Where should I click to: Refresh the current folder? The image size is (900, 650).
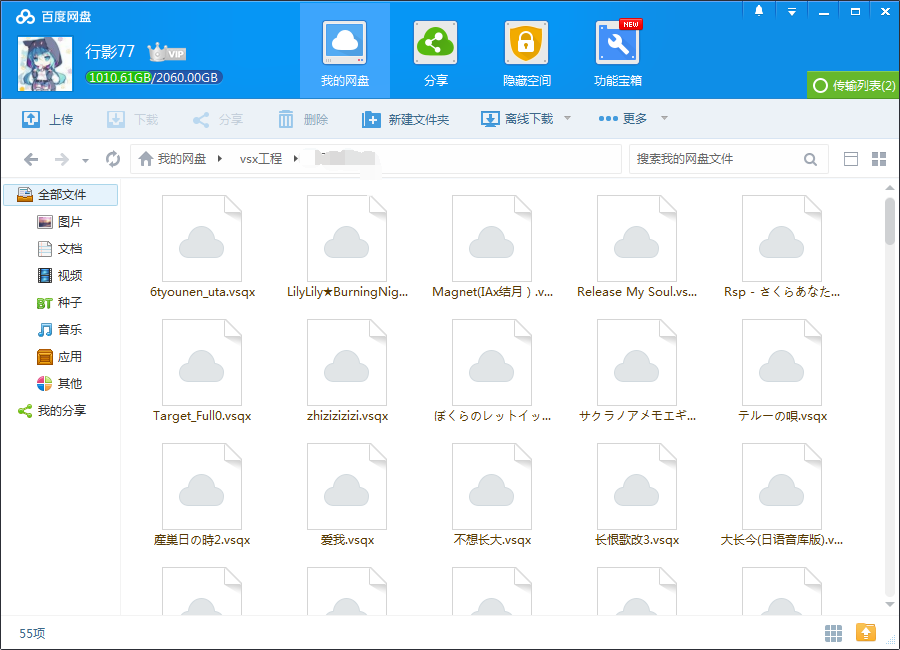112,159
